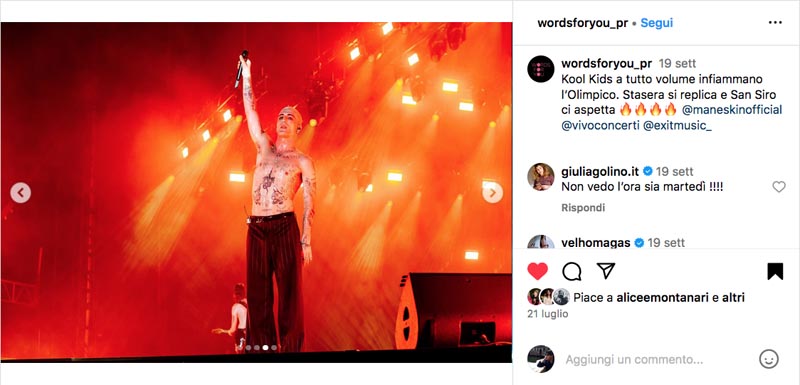Click the Aggiungi un commento field
800x385 pixels.
634,360
